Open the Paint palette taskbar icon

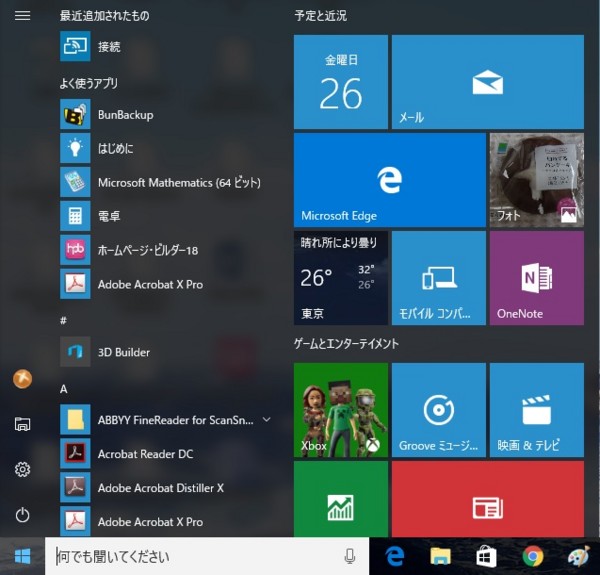tap(579, 556)
